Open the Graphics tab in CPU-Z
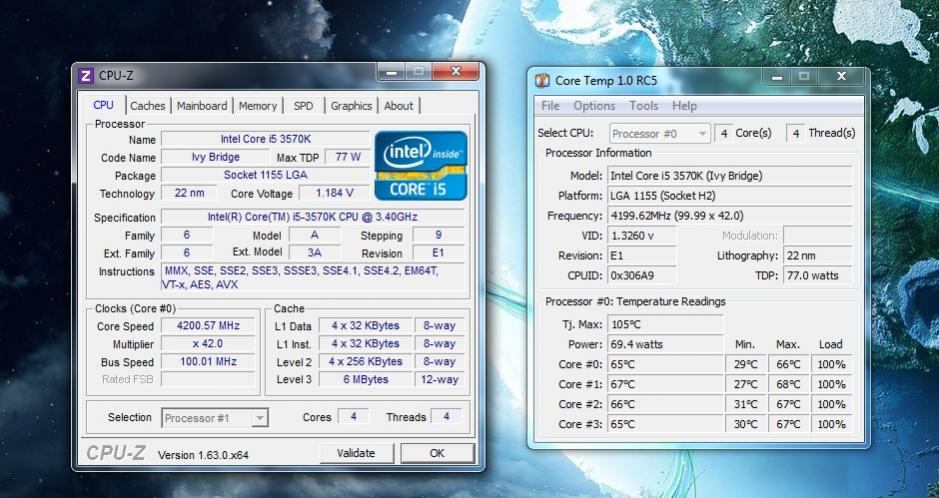The height and width of the screenshot is (498, 939). click(x=351, y=106)
